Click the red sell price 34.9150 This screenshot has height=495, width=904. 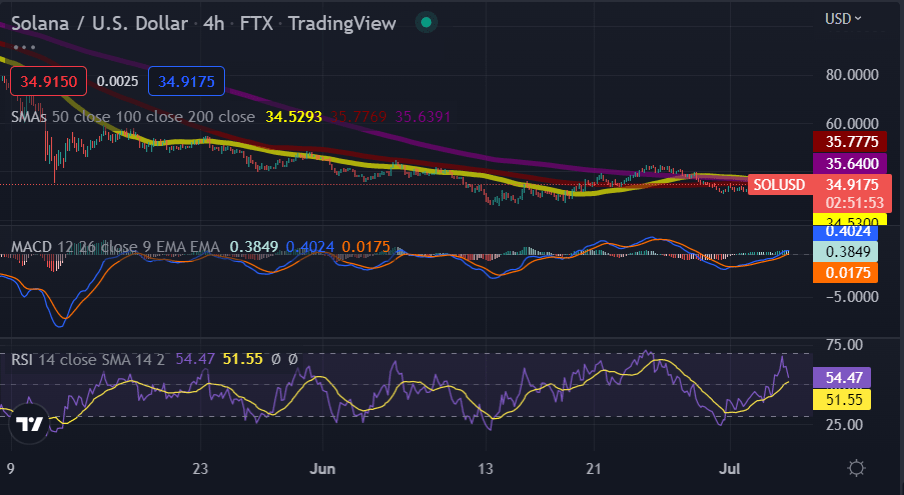(48, 81)
